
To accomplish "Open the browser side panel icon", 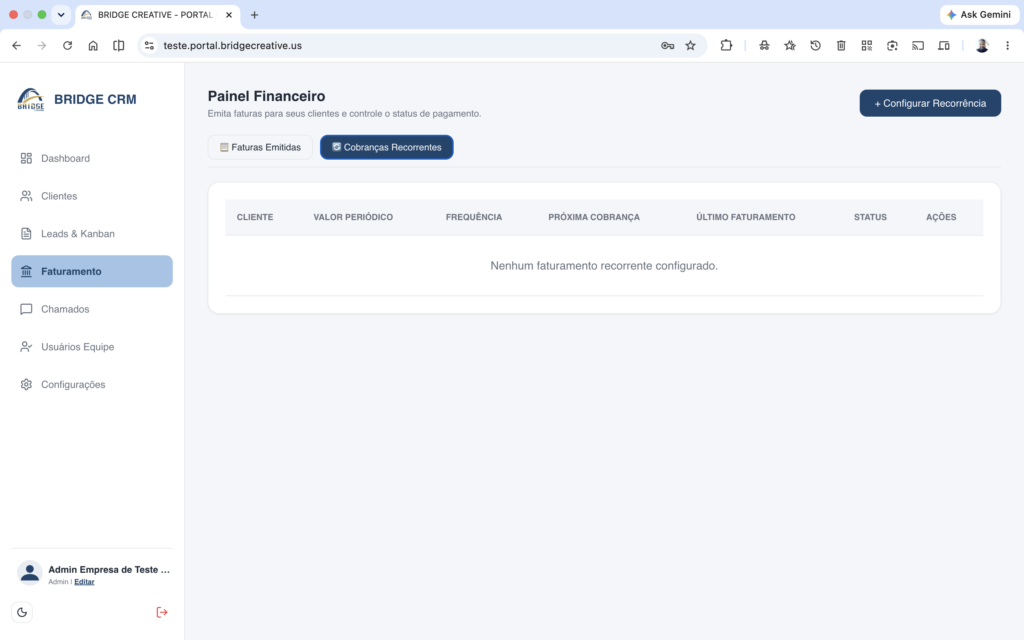I will pos(118,46).
